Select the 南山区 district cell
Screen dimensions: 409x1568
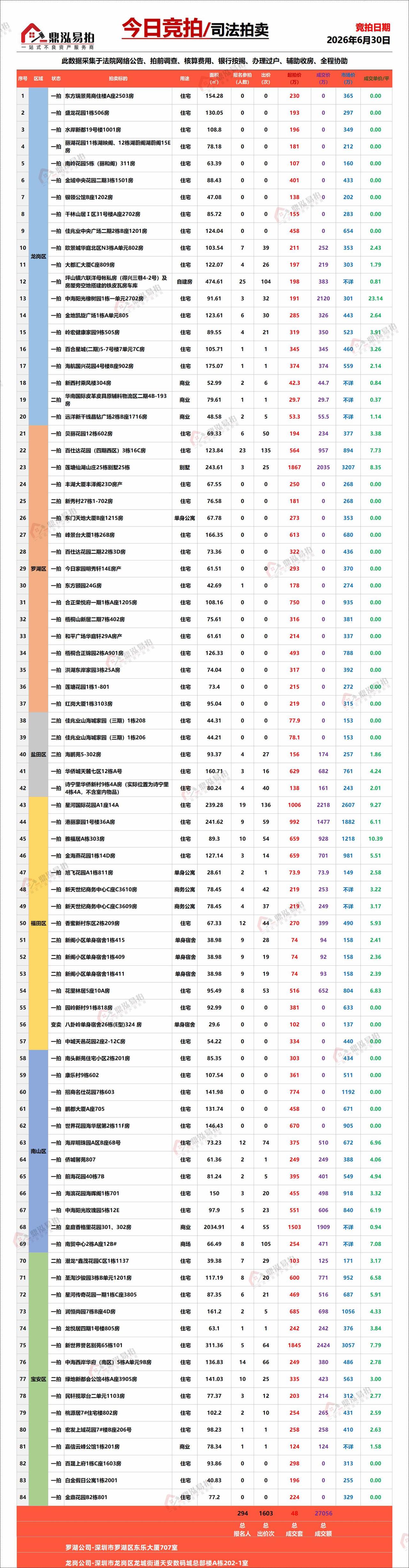39,1151
